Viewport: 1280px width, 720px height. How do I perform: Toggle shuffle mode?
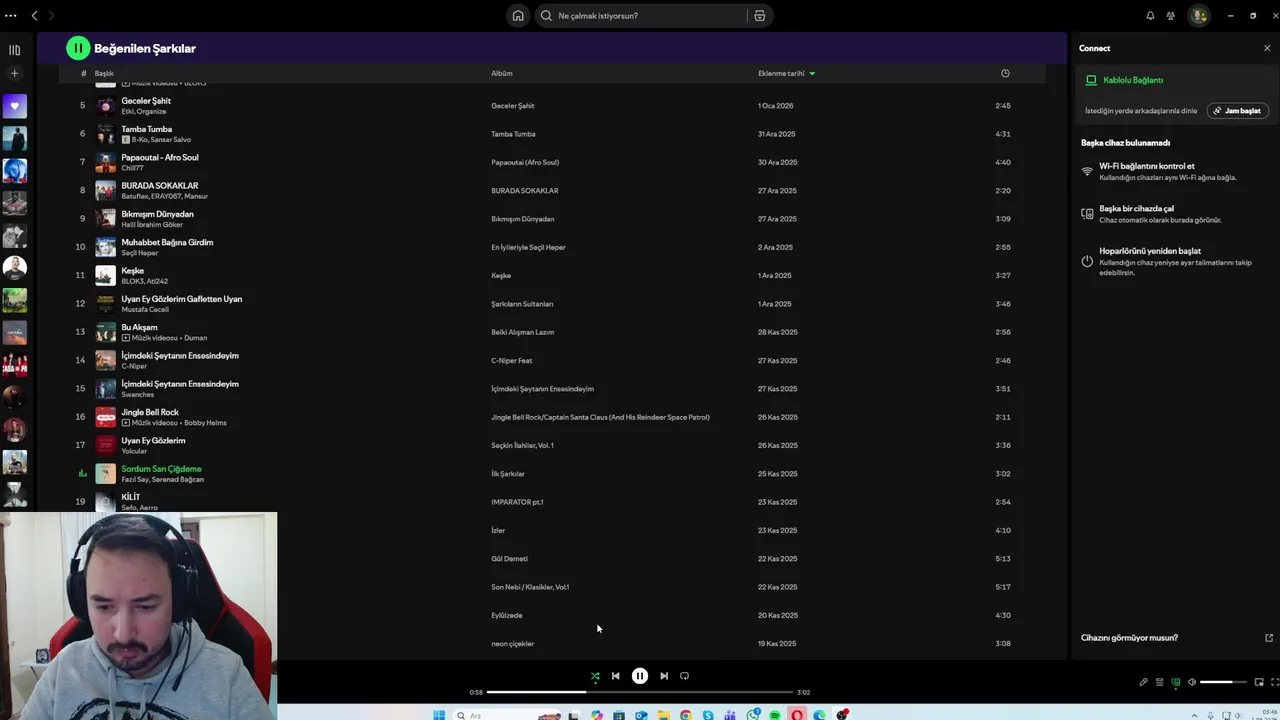point(595,676)
